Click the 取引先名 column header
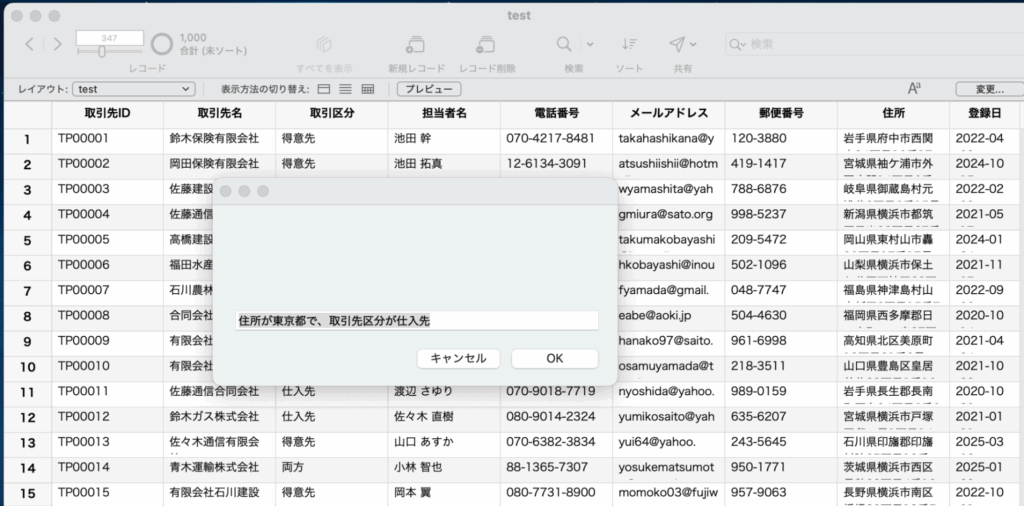Viewport: 1024px width, 506px height. tap(219, 113)
